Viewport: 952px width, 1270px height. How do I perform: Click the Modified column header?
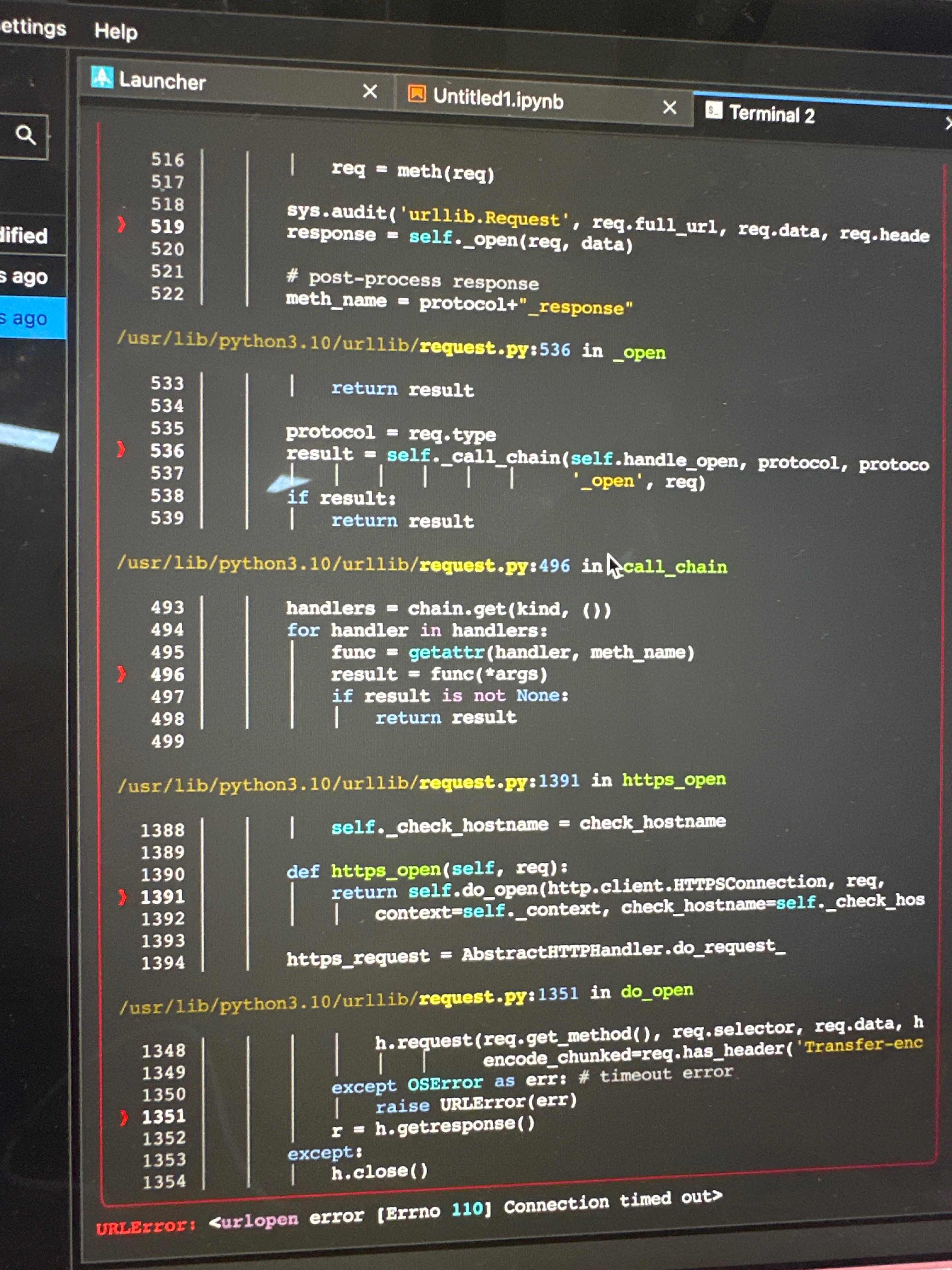pyautogui.click(x=24, y=235)
